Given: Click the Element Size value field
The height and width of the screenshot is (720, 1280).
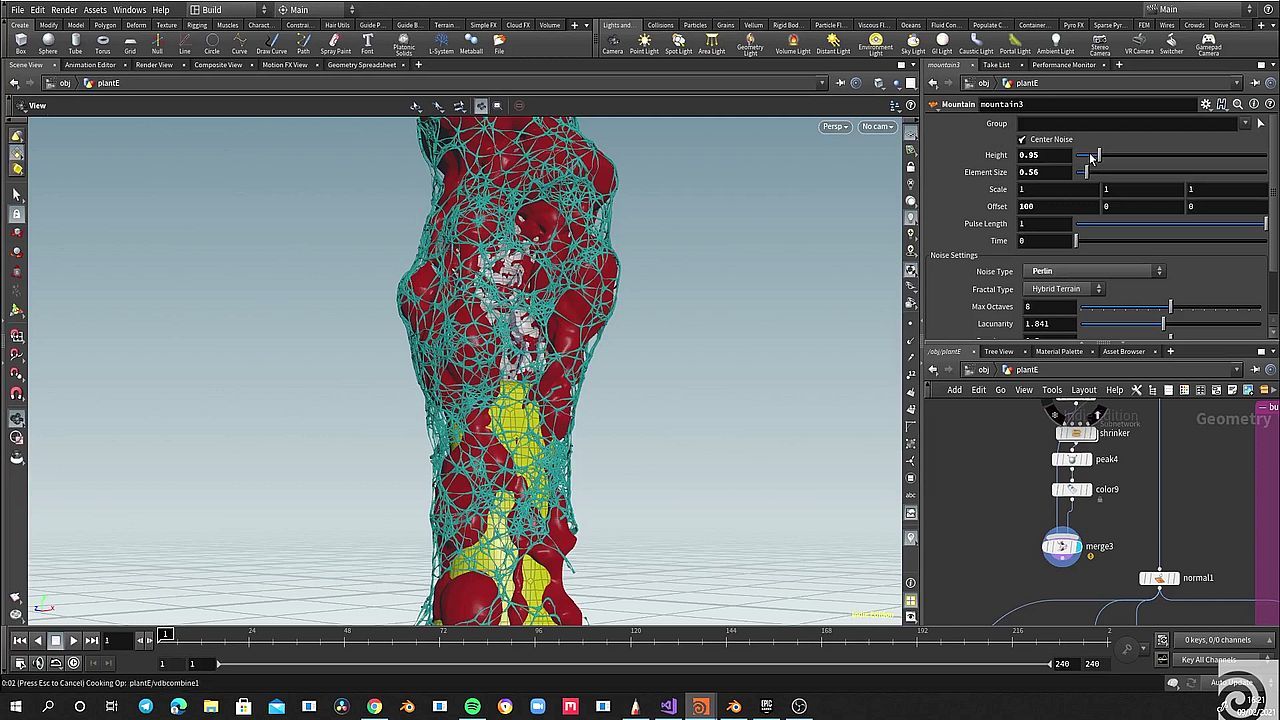Looking at the screenshot, I should coord(1044,172).
